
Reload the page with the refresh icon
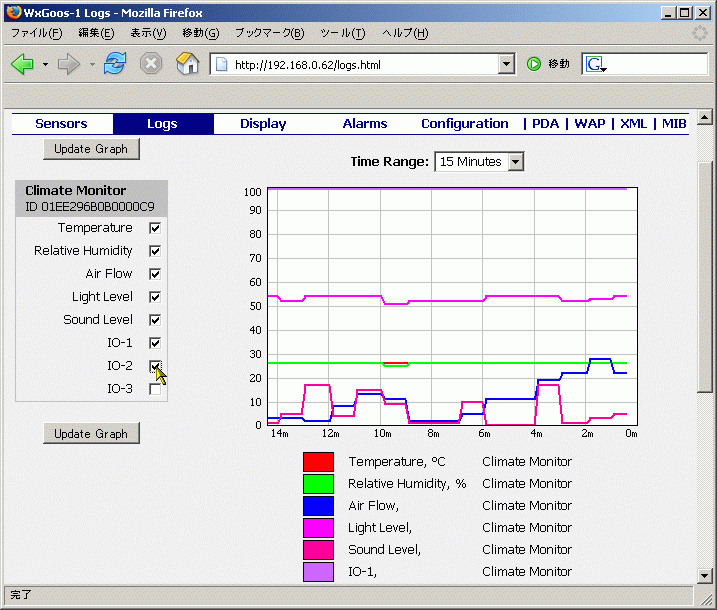[x=115, y=63]
